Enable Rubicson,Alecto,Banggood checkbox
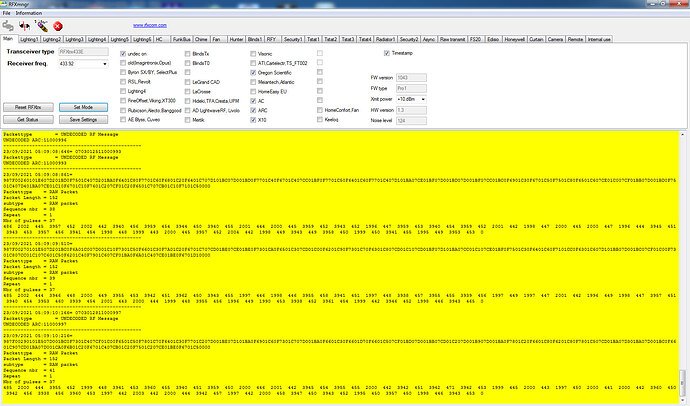 (x=123, y=110)
